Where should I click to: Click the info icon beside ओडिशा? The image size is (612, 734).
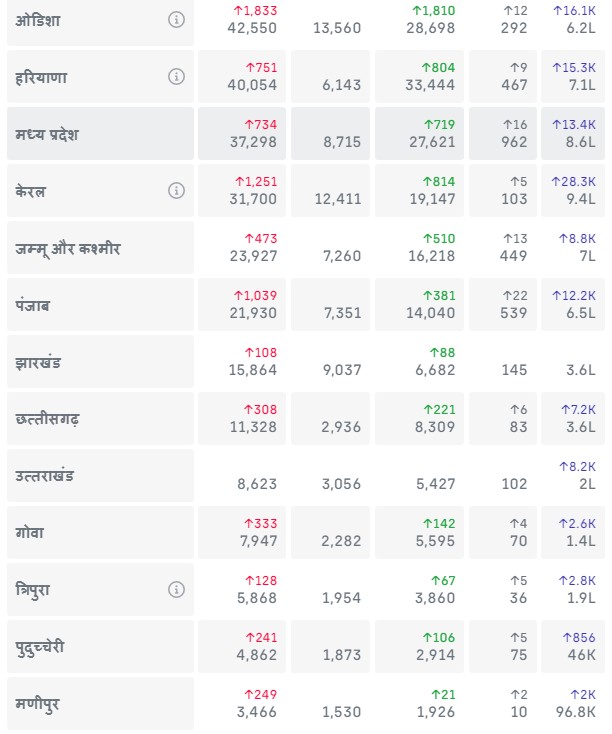(x=176, y=20)
